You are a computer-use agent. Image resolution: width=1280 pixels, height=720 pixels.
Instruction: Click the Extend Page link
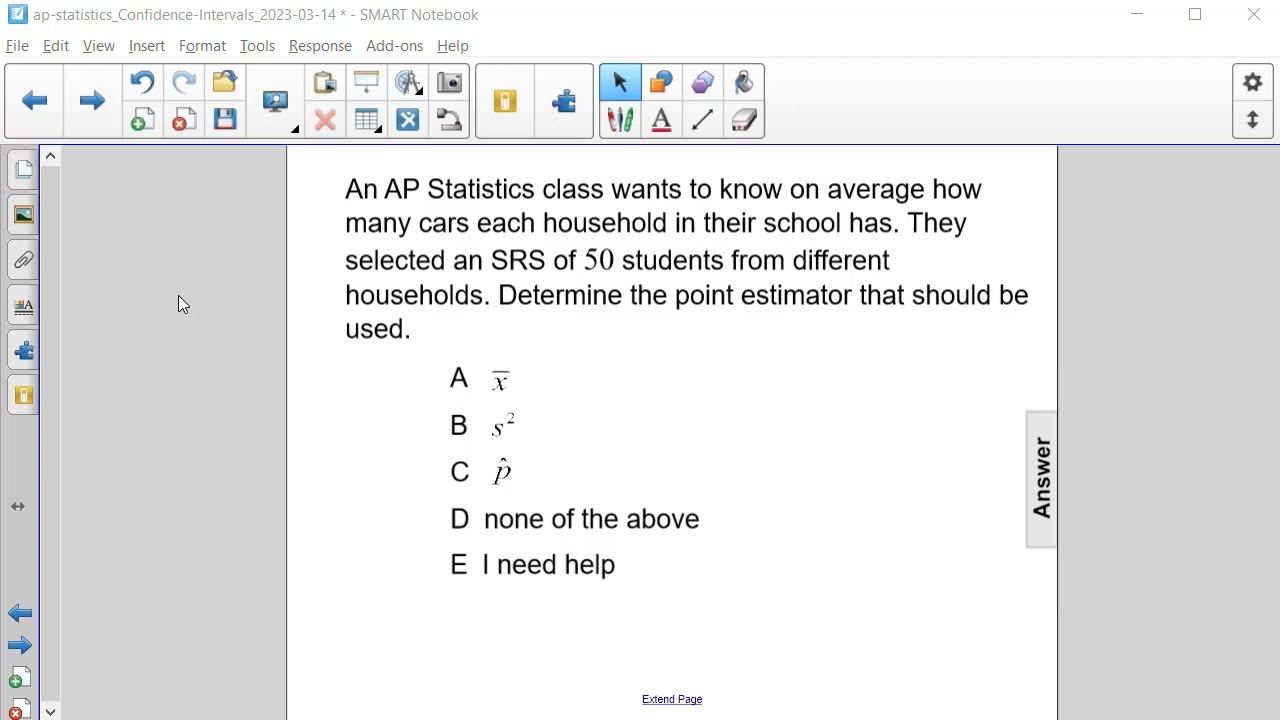pos(672,699)
